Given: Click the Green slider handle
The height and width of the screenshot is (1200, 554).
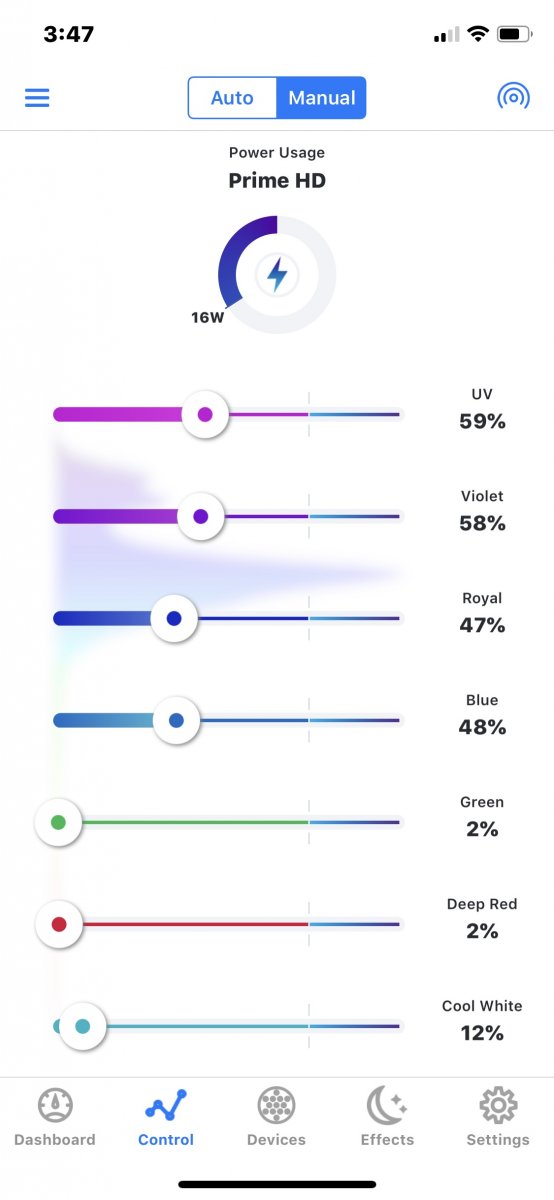Looking at the screenshot, I should pos(58,823).
